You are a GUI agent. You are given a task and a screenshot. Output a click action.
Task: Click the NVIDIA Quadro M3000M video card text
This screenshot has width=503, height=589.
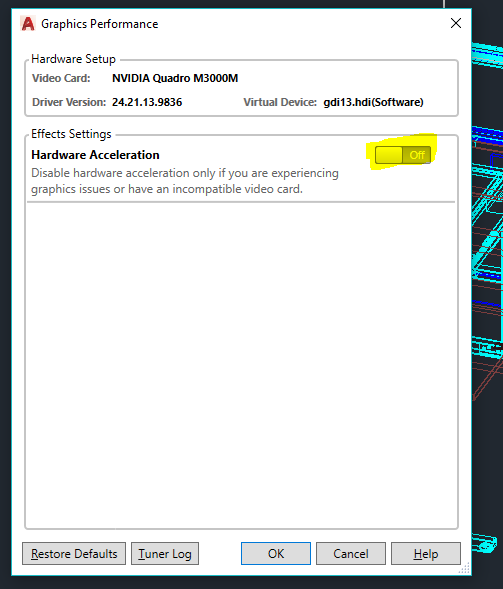[175, 78]
